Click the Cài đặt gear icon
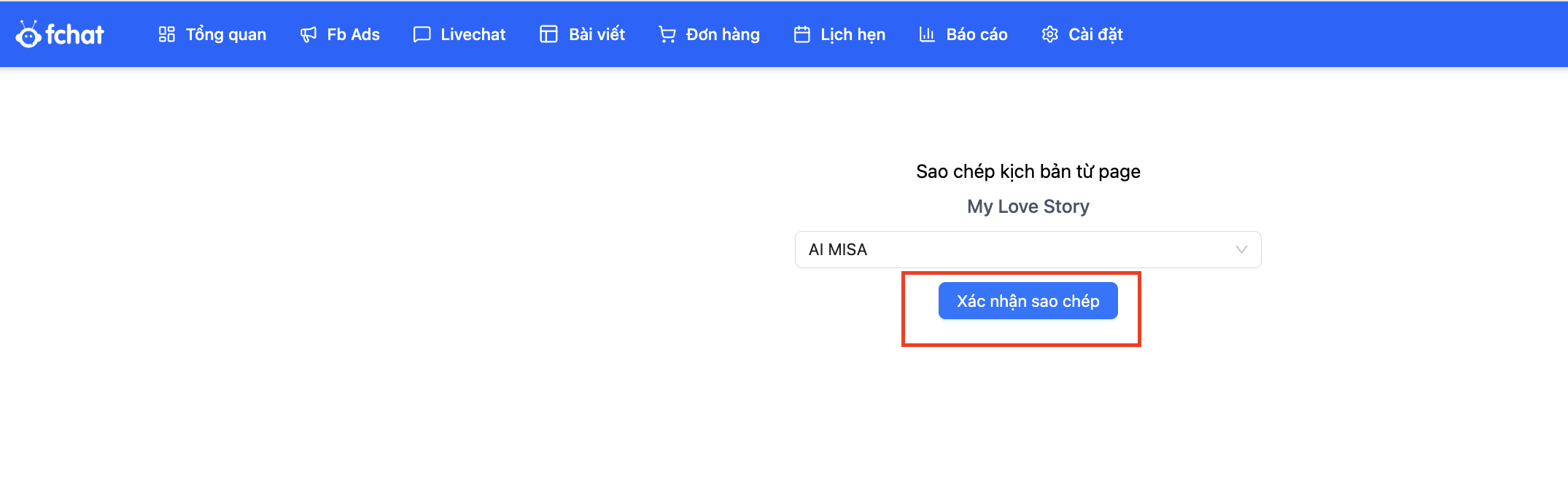 [x=1050, y=34]
